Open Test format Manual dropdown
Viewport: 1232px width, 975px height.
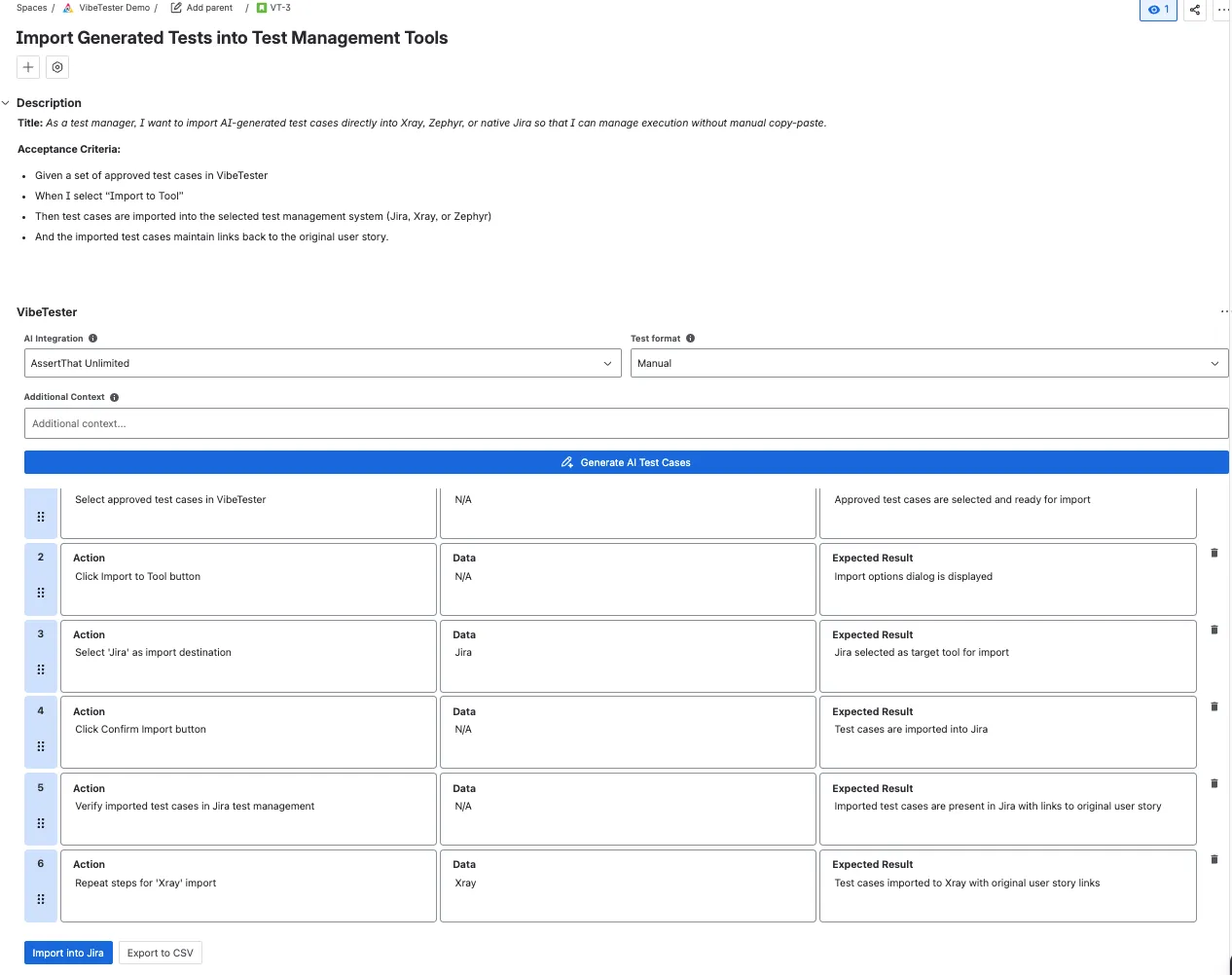click(929, 363)
